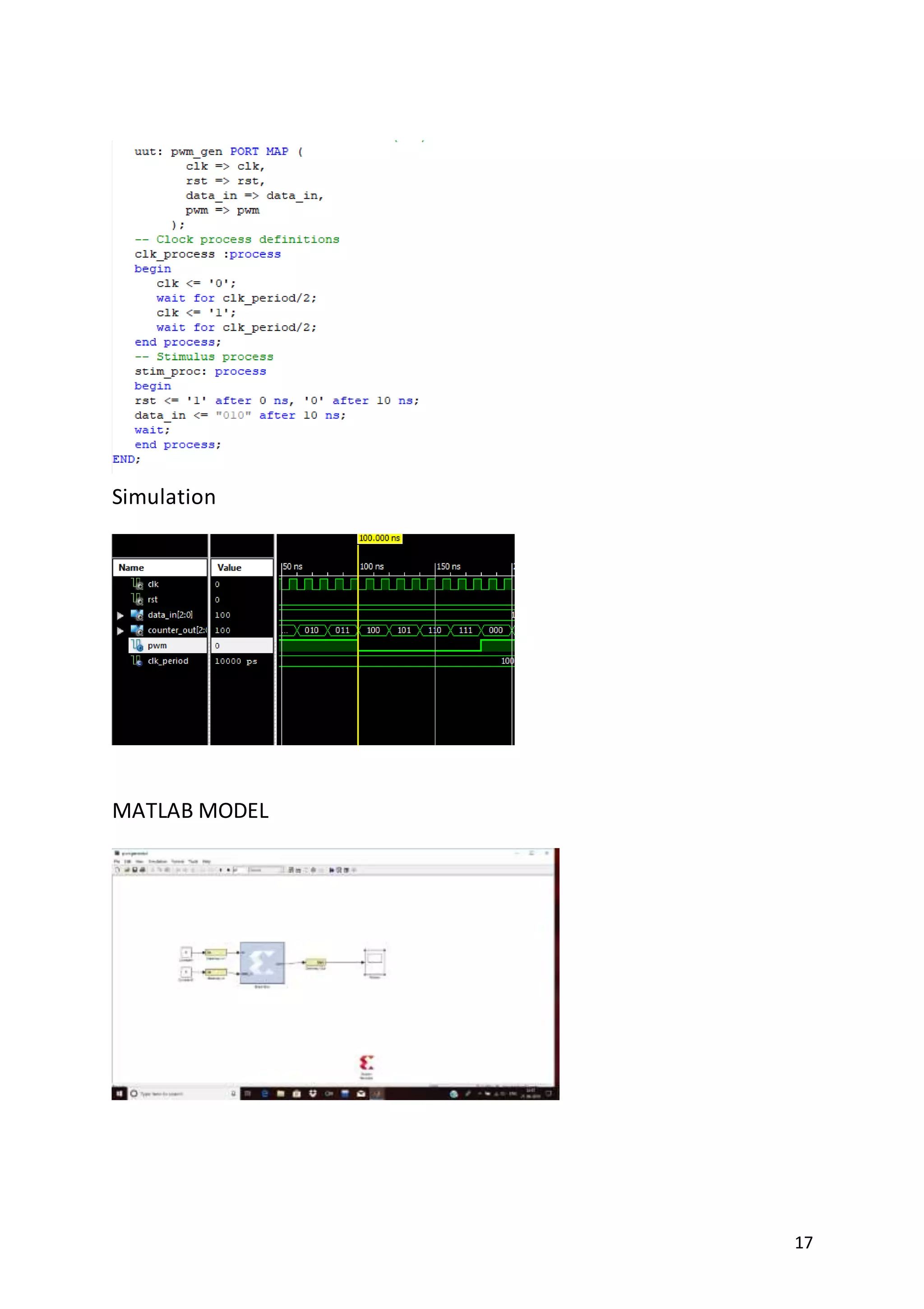Open the simulation mode dropdown
The width and height of the screenshot is (924, 1309).
266,870
